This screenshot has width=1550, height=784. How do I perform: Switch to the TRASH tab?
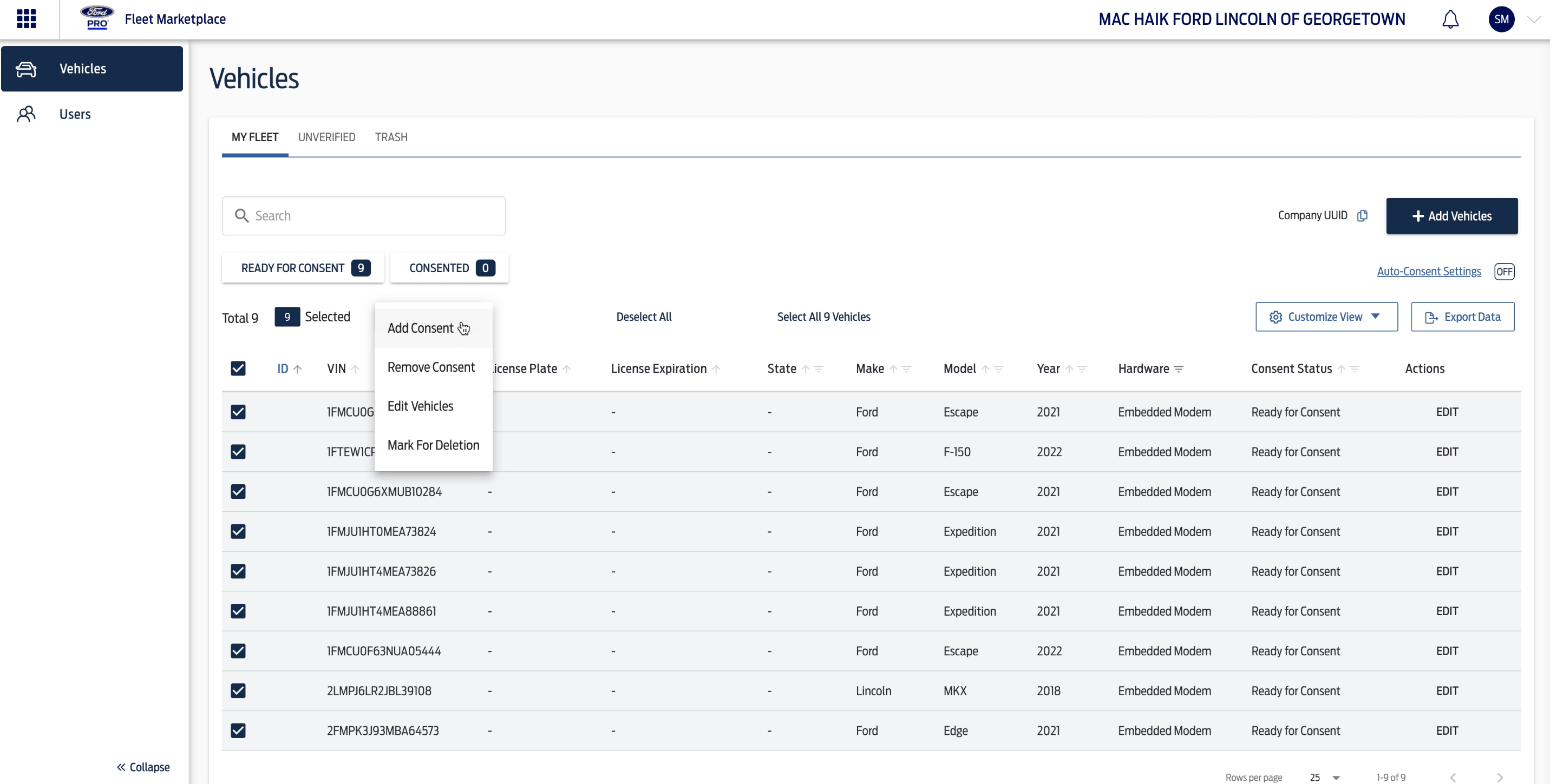click(x=391, y=137)
